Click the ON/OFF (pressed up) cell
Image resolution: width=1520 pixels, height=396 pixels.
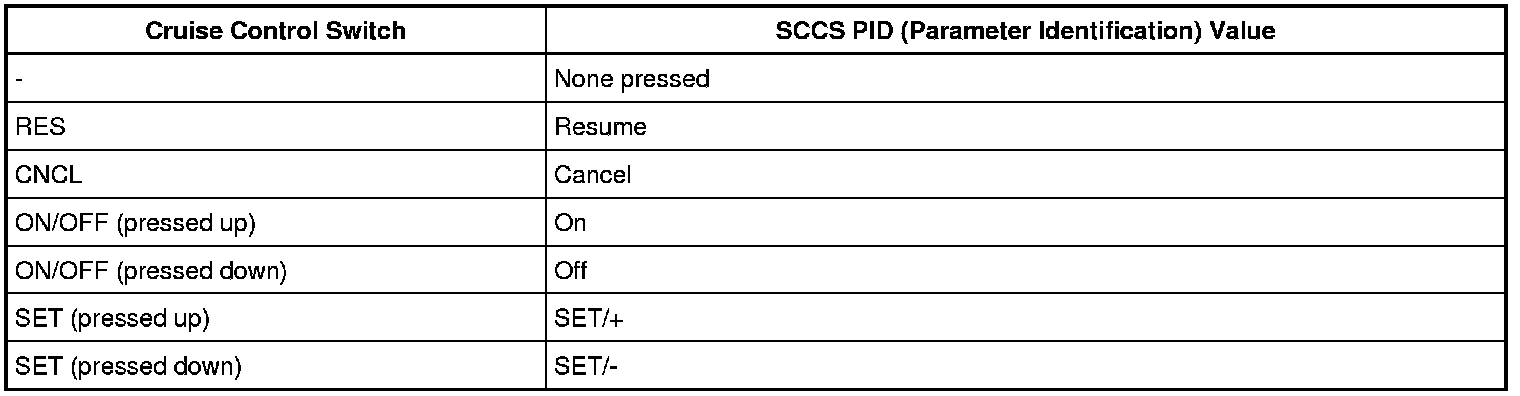(x=276, y=223)
